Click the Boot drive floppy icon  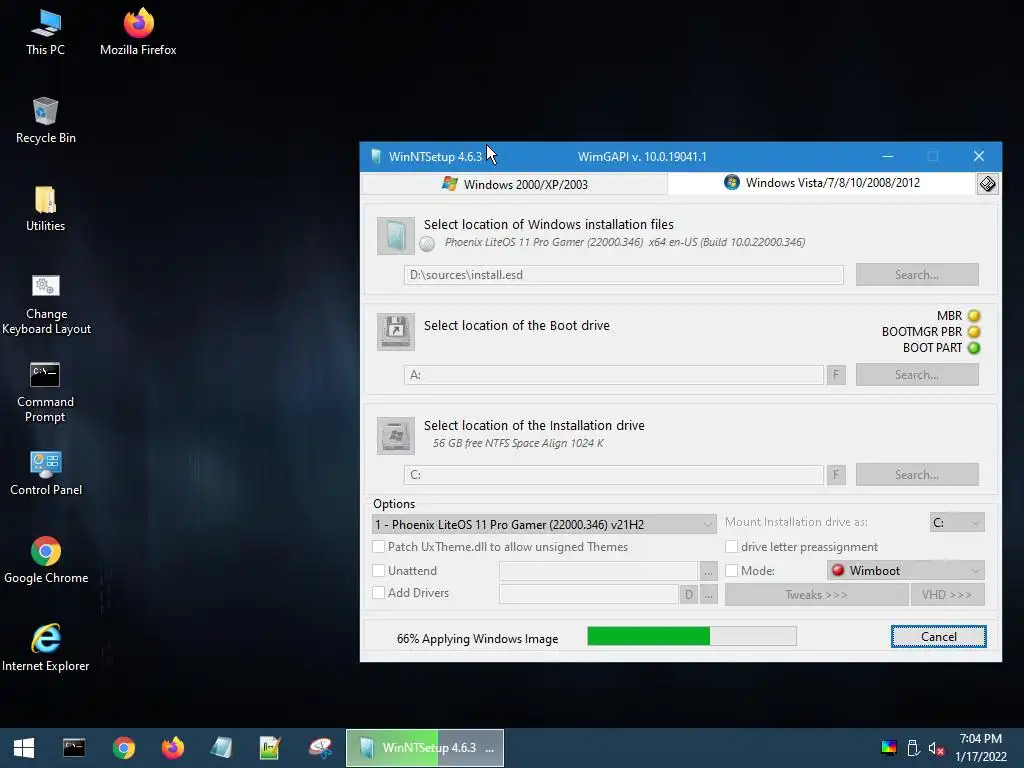396,332
